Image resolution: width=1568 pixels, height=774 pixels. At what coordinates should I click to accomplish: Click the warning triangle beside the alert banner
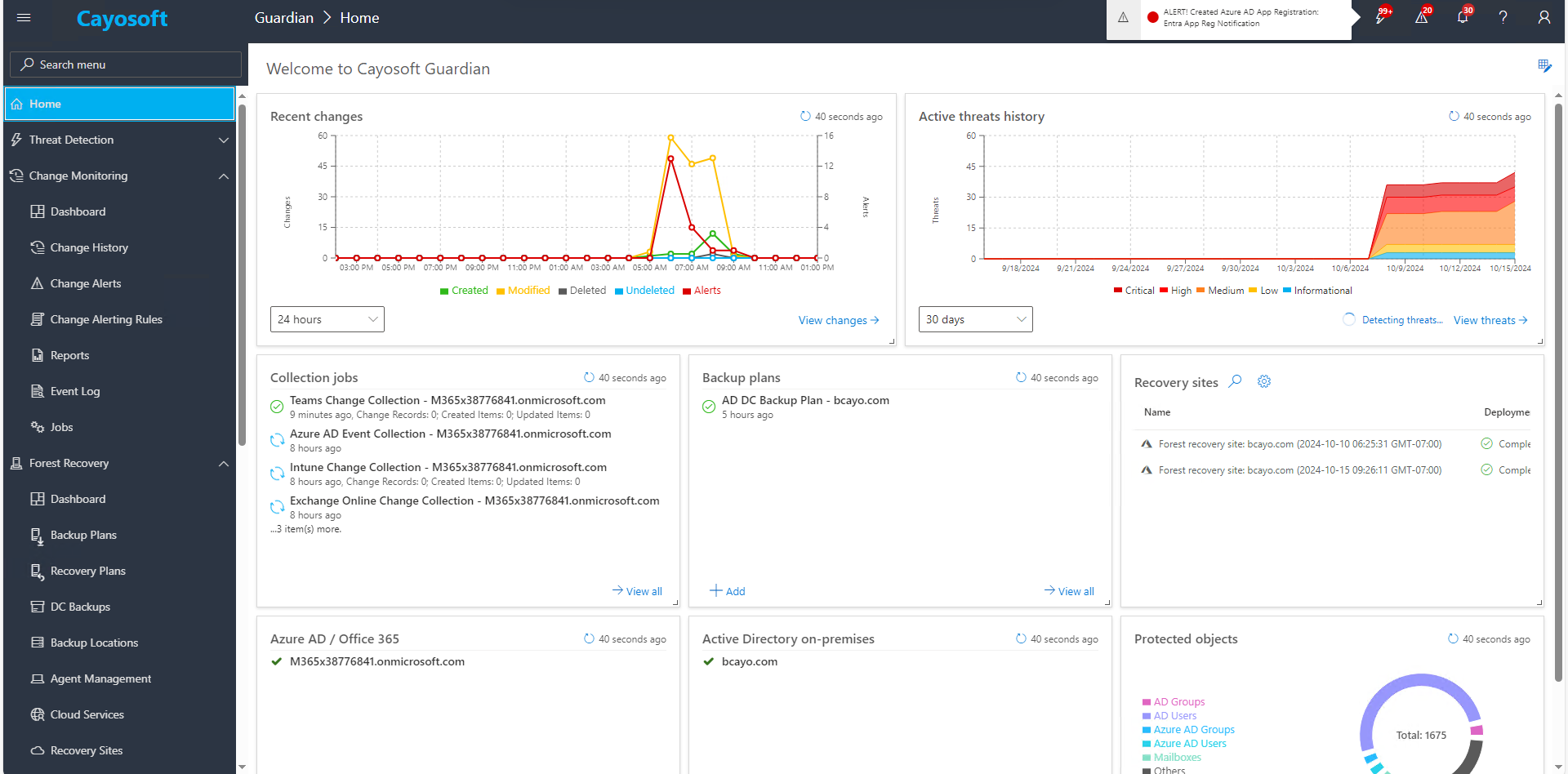[1123, 17]
